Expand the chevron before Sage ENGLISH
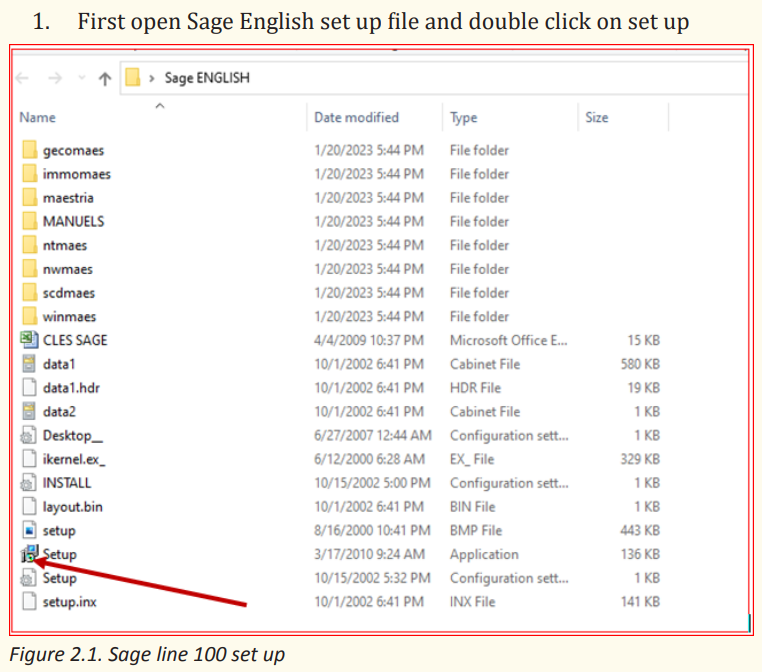762x672 pixels. click(x=152, y=78)
